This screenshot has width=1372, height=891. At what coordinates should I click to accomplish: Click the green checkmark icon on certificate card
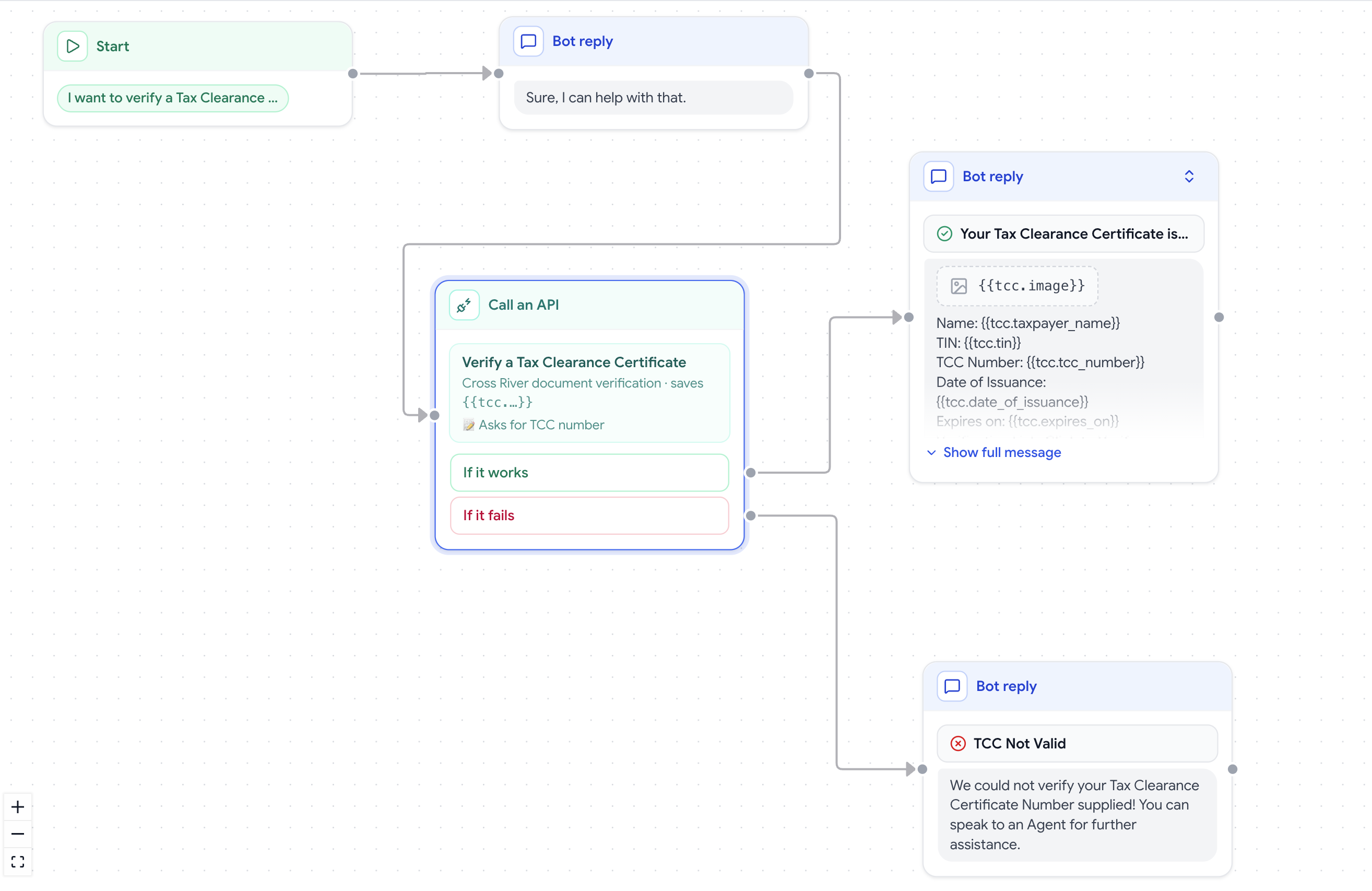(x=944, y=233)
